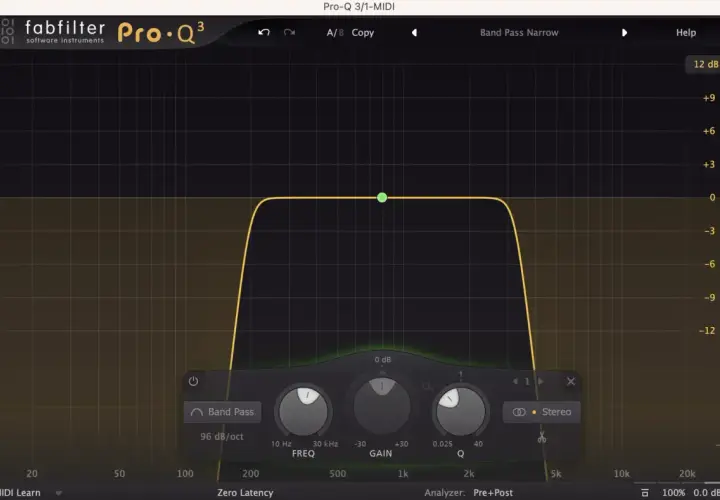This screenshot has width=720, height=500.
Task: Click the Undo arrow icon
Action: pos(264,33)
